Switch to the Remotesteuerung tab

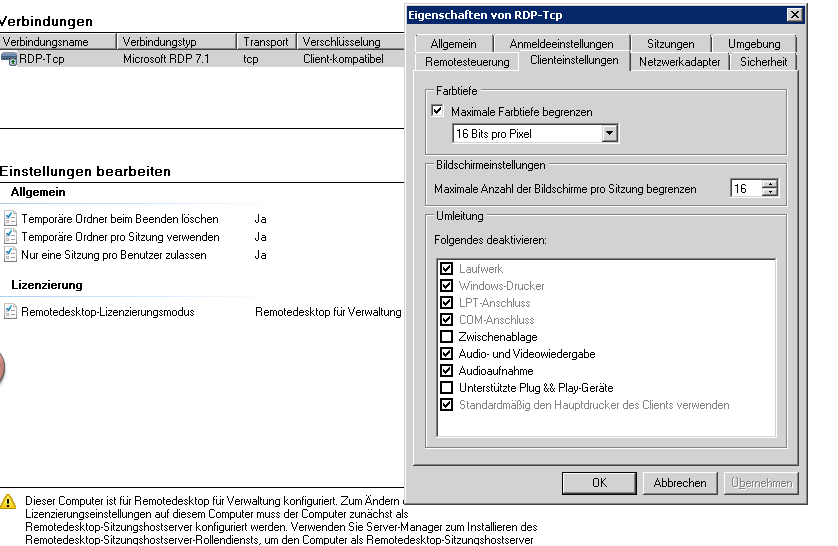[467, 62]
